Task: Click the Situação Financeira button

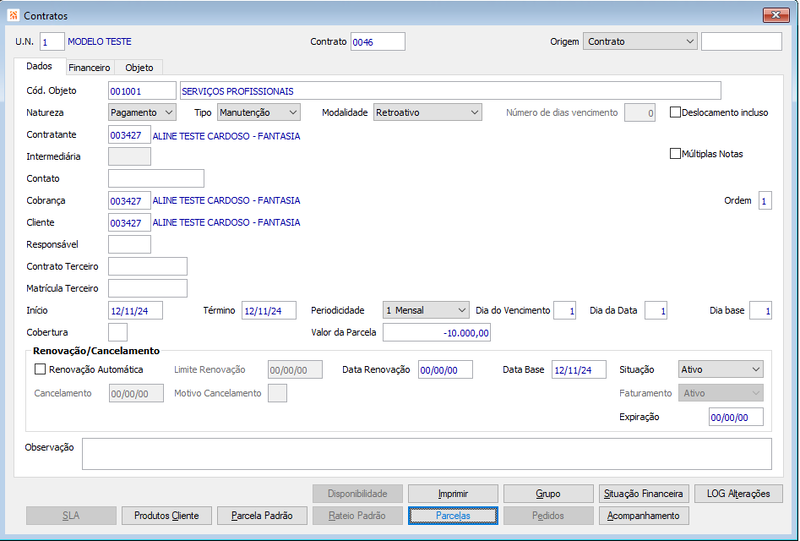Action: coord(643,494)
